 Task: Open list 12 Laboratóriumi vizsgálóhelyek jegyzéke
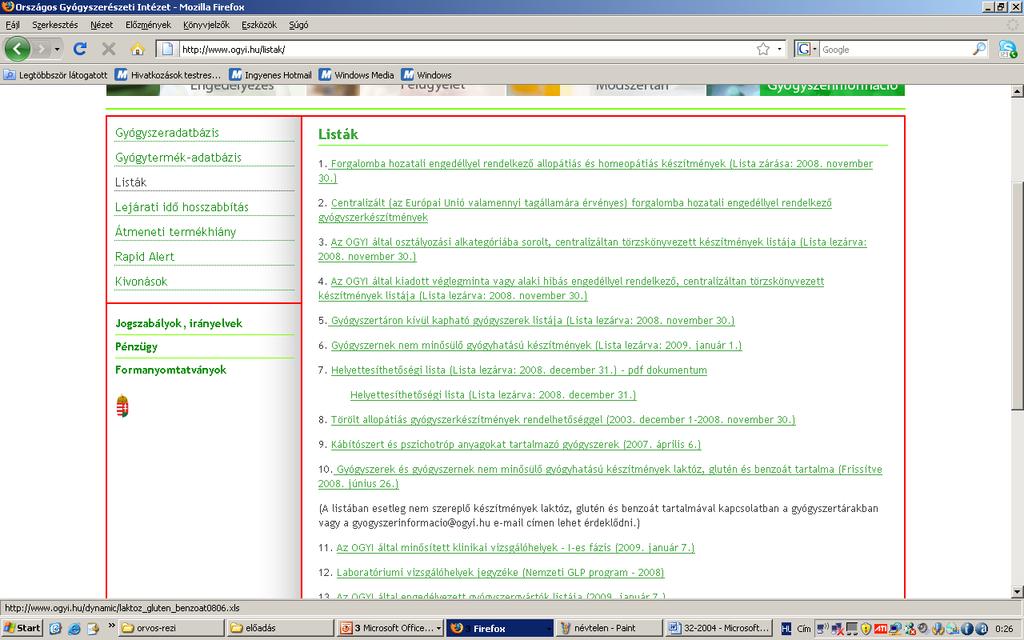pos(500,573)
